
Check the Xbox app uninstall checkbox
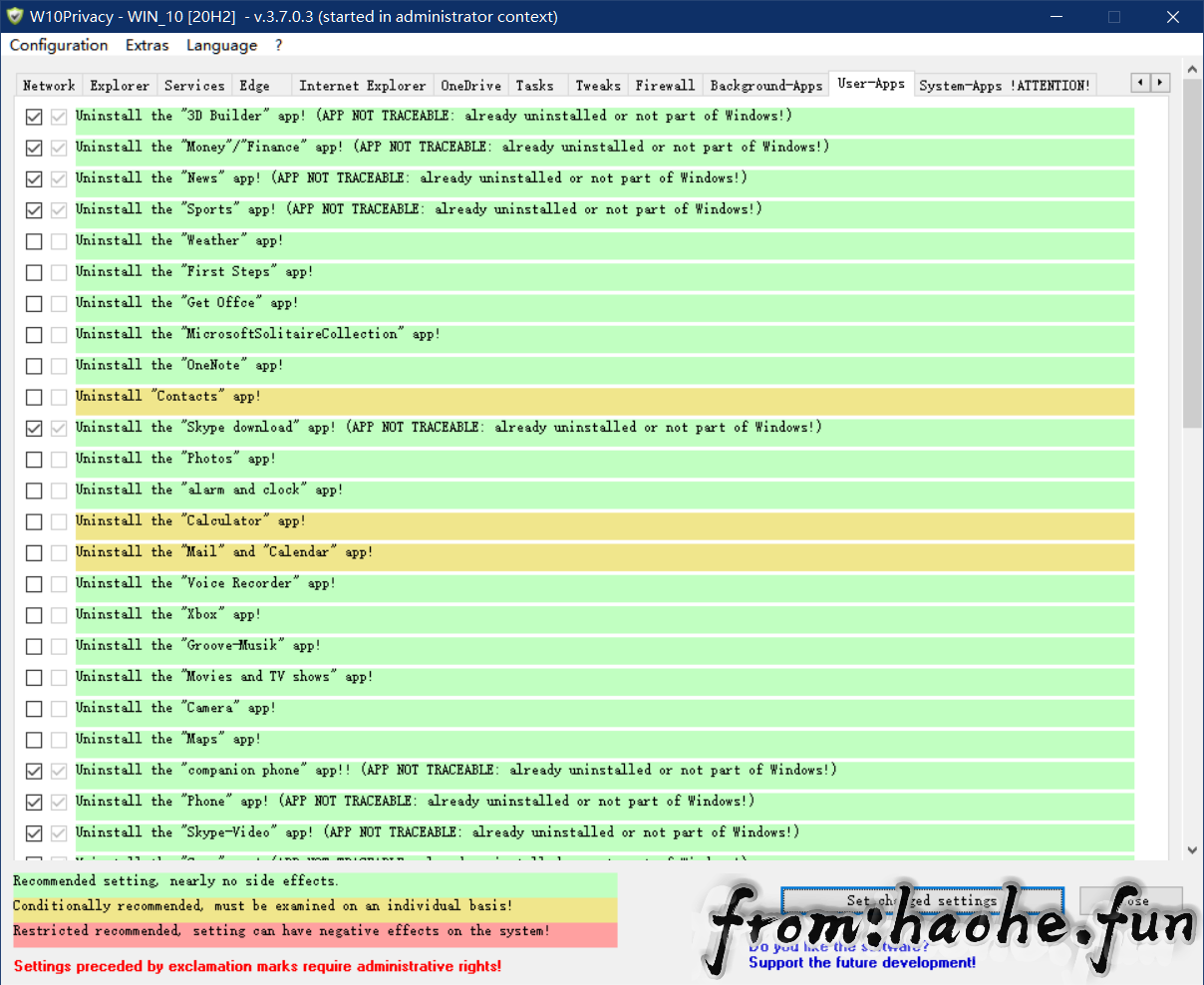(x=34, y=615)
